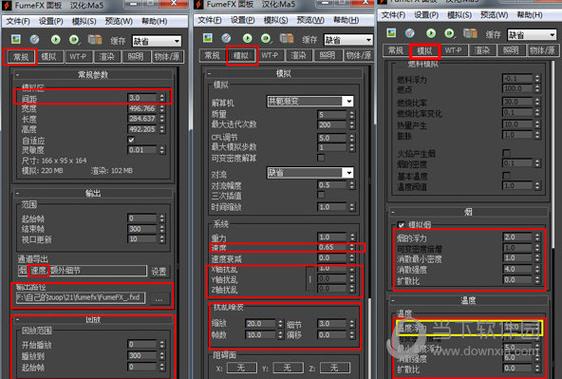Open the 缓存 dropdown in left window

[157, 41]
